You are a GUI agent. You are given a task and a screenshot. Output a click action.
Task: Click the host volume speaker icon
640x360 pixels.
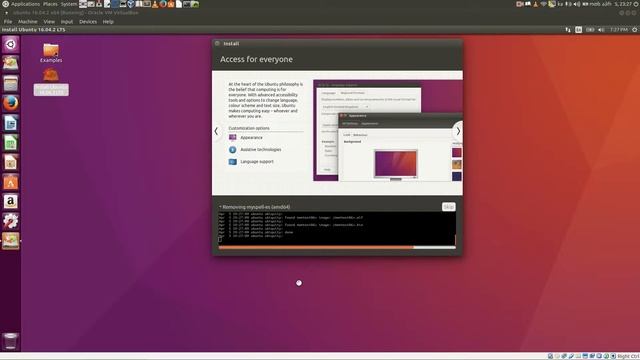[x=577, y=4]
